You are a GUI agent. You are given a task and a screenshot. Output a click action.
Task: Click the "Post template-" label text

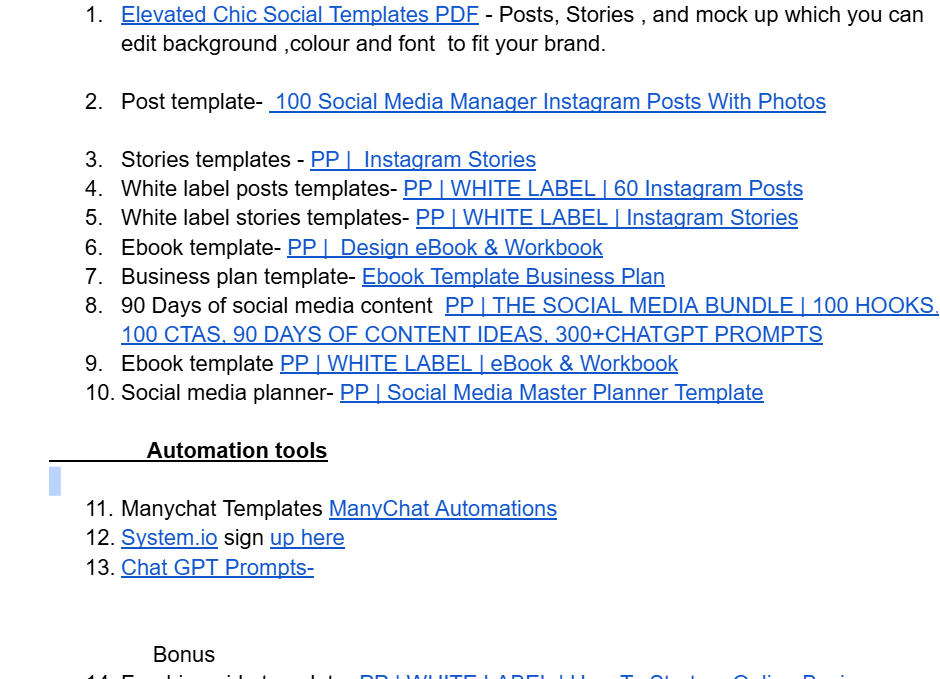pos(191,102)
